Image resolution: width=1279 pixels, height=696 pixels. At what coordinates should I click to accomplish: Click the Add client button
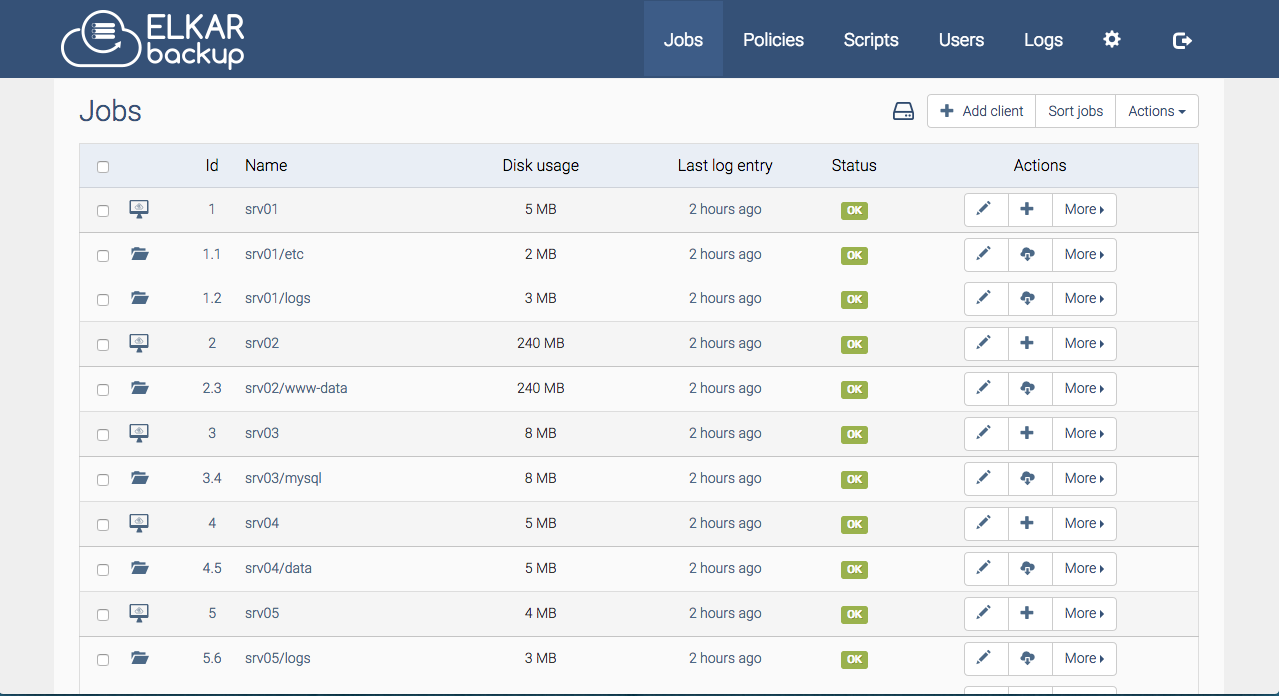(x=981, y=111)
